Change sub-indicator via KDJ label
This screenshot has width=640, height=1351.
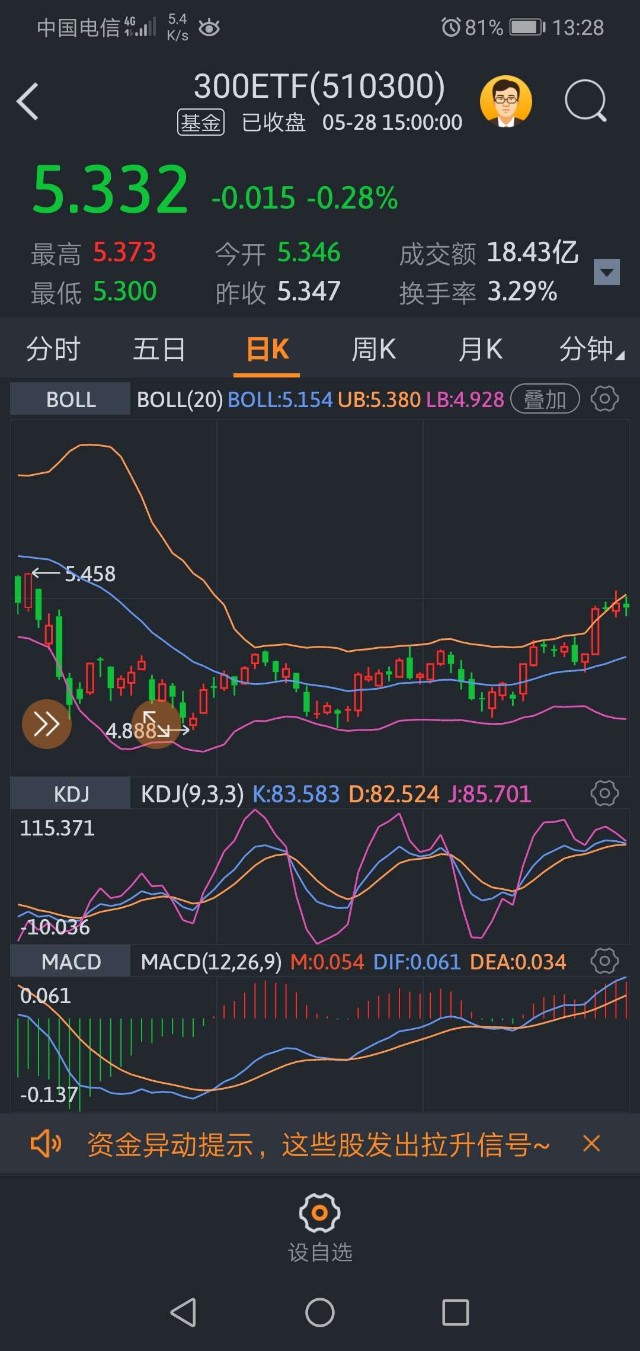pos(71,794)
